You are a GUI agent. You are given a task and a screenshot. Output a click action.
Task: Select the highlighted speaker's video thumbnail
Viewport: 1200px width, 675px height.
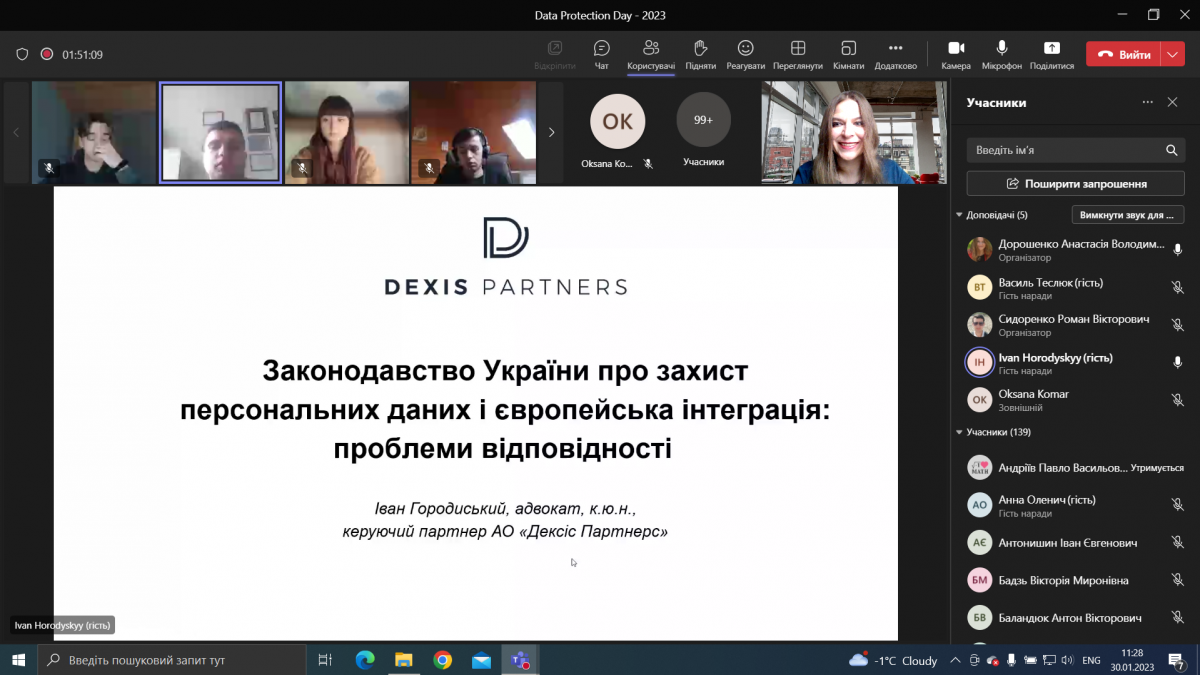click(x=221, y=133)
